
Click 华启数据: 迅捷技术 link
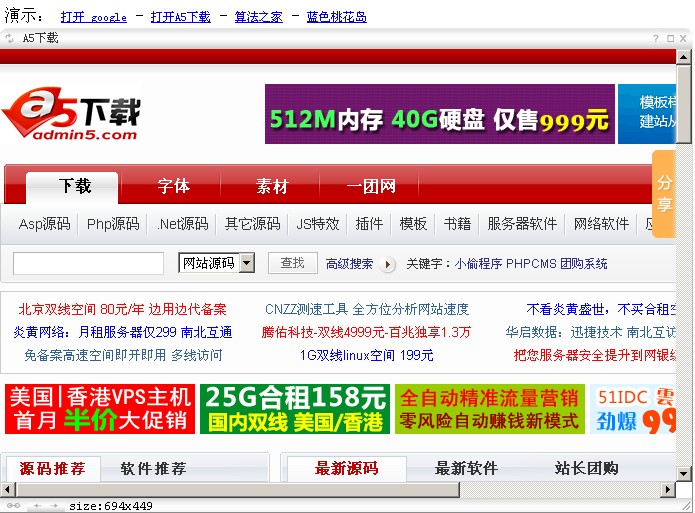pyautogui.click(x=590, y=333)
